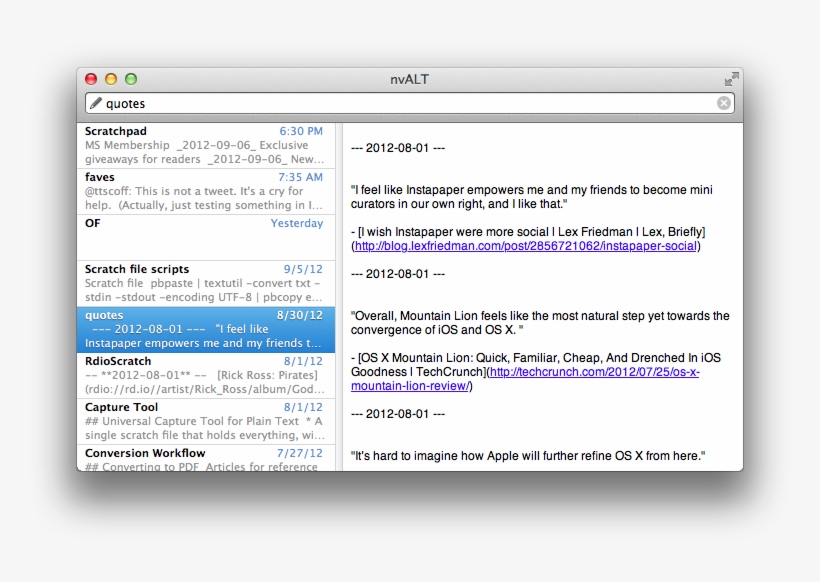
Task: Open the blog.lexfriedman.com Instapaper link
Action: click(526, 246)
